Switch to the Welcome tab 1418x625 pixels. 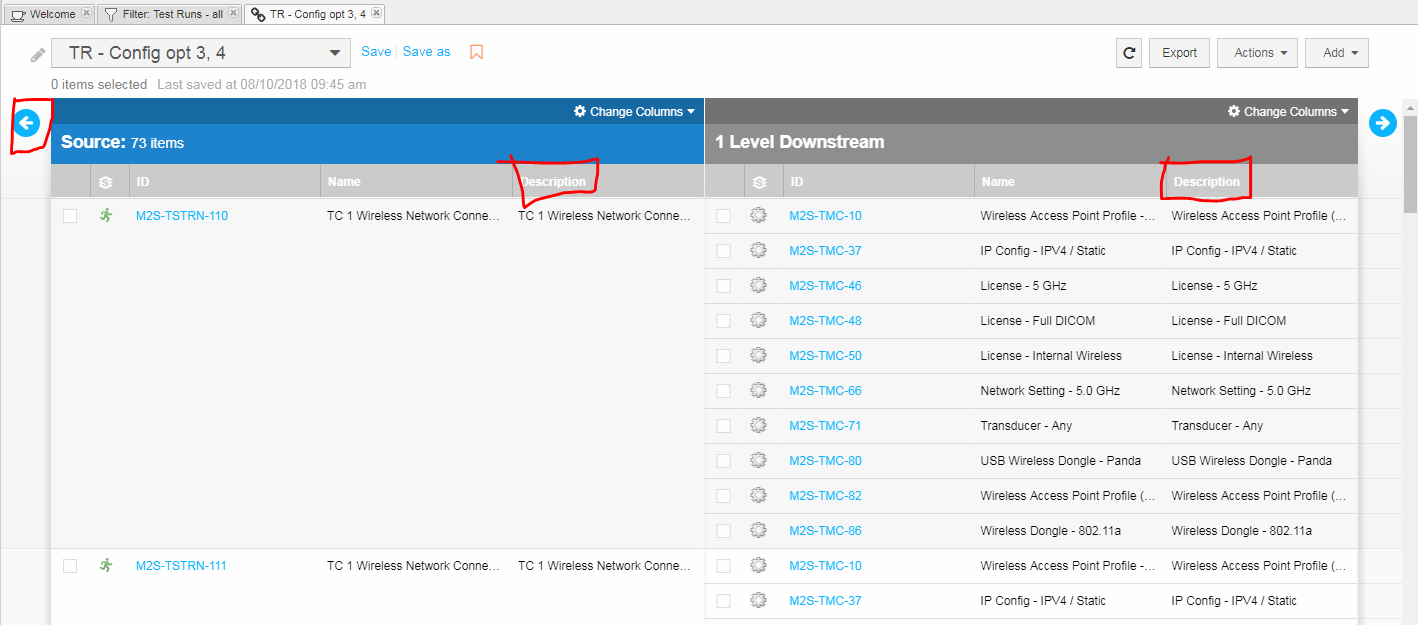[50, 14]
